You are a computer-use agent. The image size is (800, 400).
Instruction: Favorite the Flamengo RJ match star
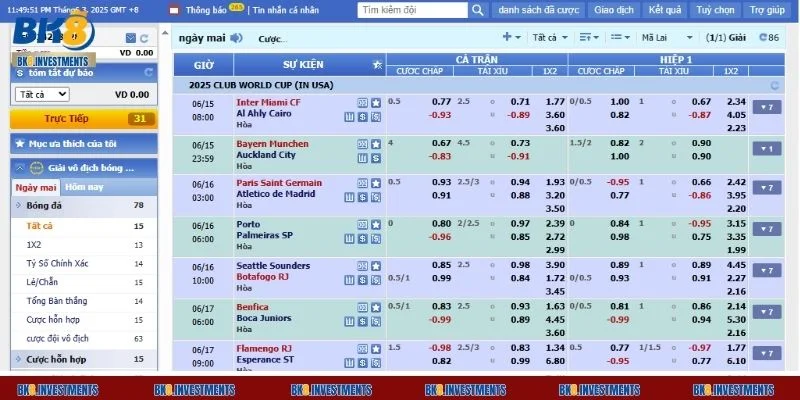(x=376, y=349)
